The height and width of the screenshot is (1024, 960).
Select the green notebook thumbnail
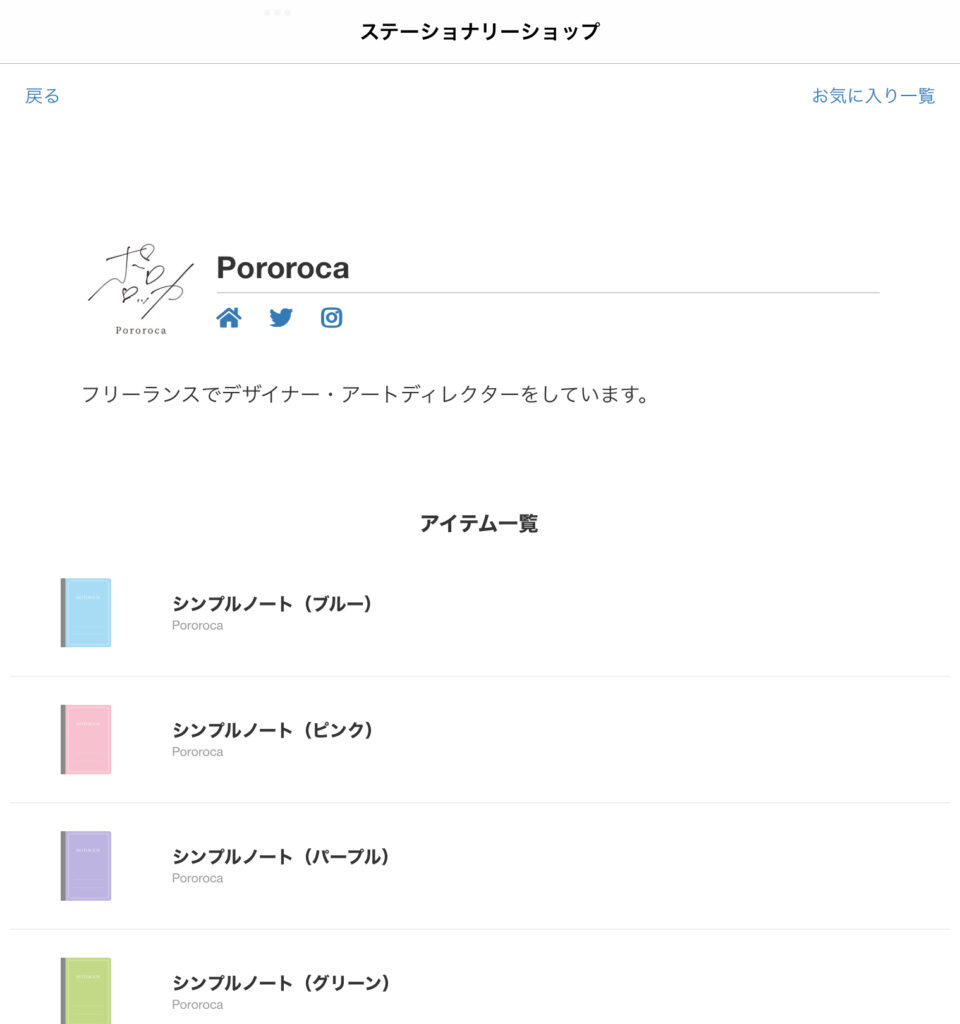(86, 990)
